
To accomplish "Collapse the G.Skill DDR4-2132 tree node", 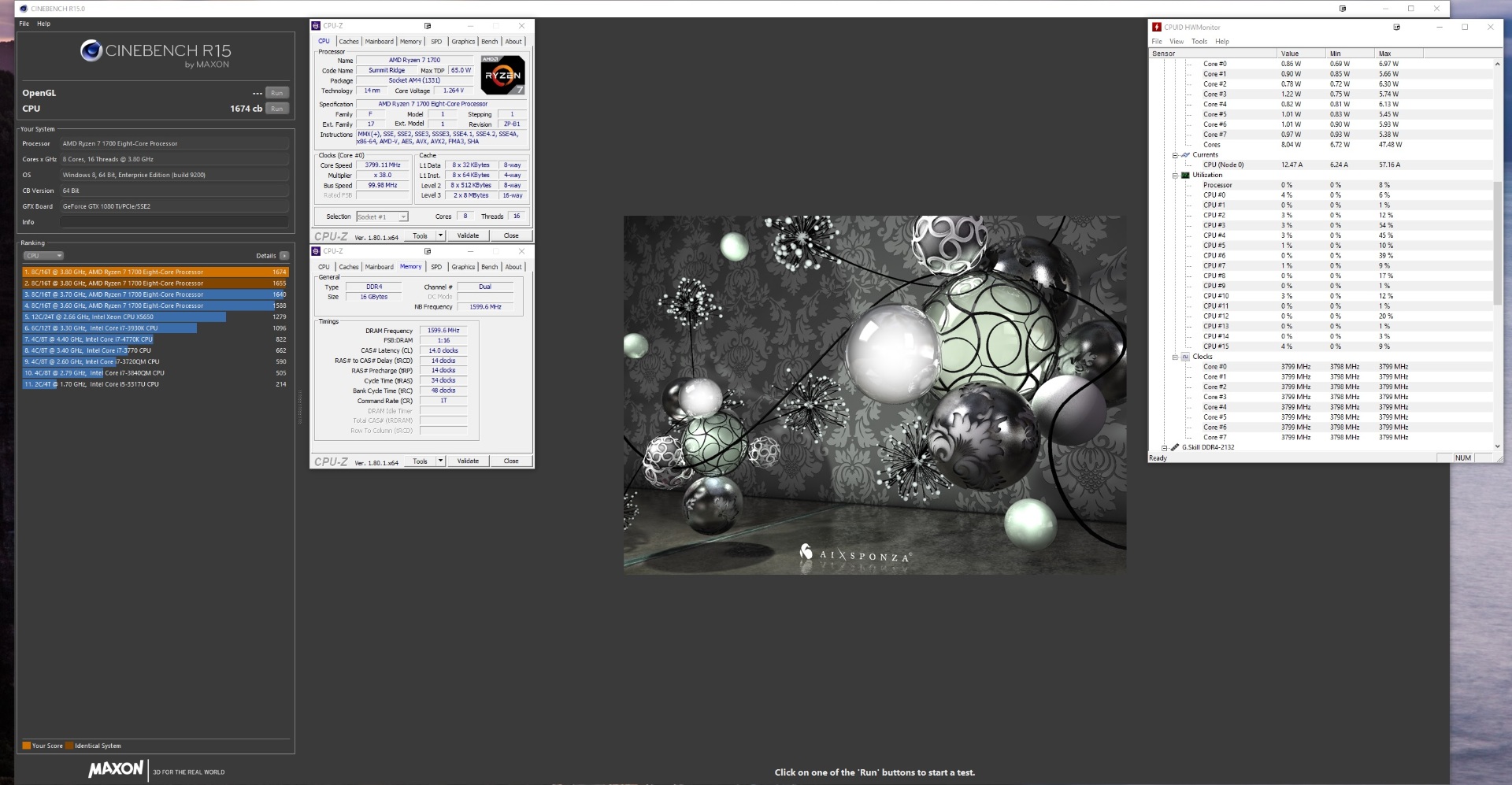I will pyautogui.click(x=1165, y=447).
